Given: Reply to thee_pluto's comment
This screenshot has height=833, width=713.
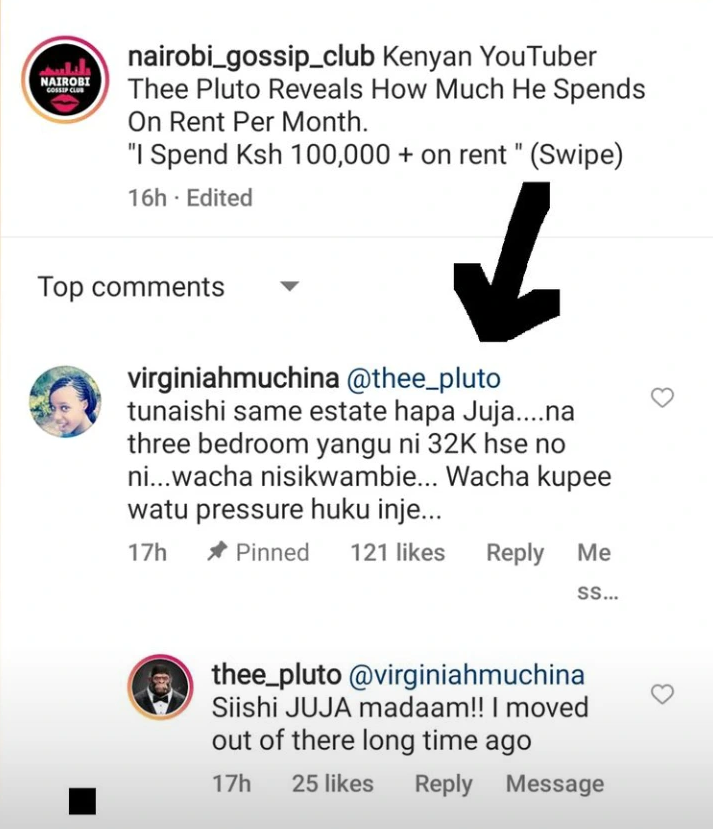Looking at the screenshot, I should coord(443,784).
